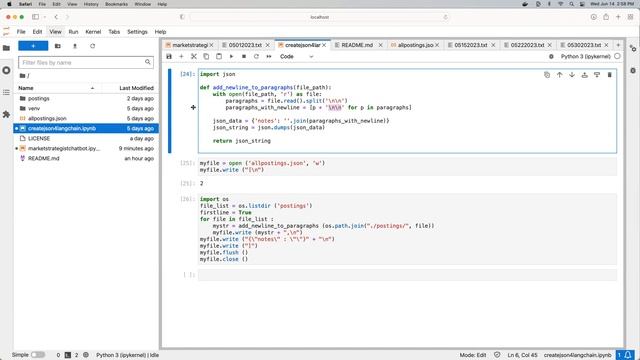Viewport: 640px width, 360px height.
Task: Open the JupyterLab Help menu
Action: (160, 32)
